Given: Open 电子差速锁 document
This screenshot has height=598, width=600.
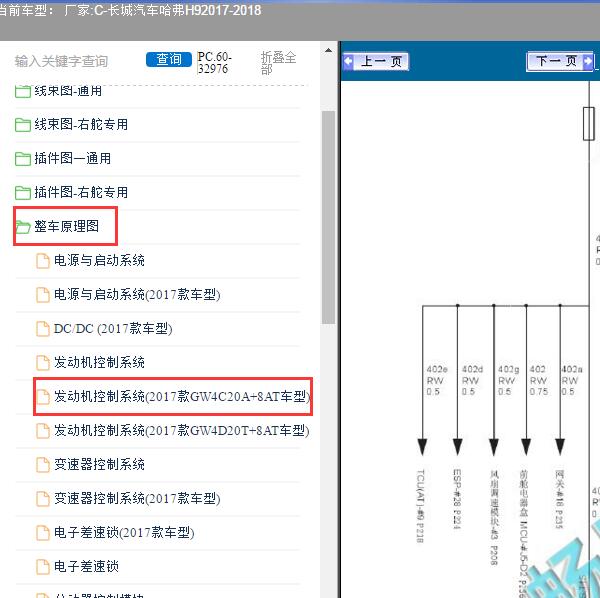Looking at the screenshot, I should click(x=86, y=566).
